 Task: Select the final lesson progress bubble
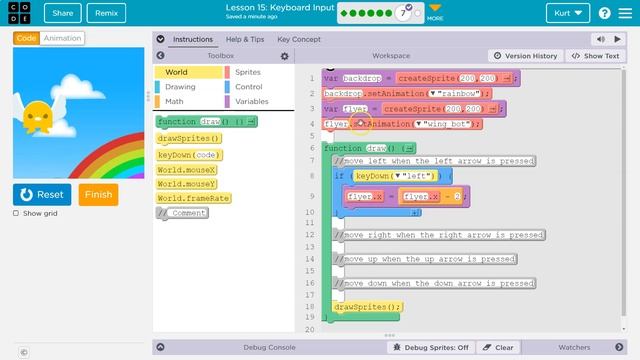(x=417, y=13)
